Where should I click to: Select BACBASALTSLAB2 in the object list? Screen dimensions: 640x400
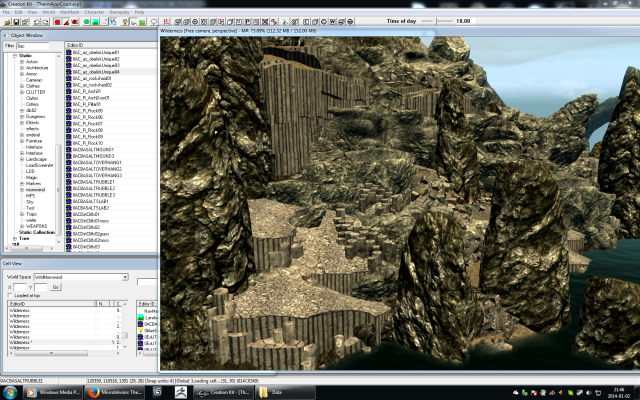(x=91, y=208)
